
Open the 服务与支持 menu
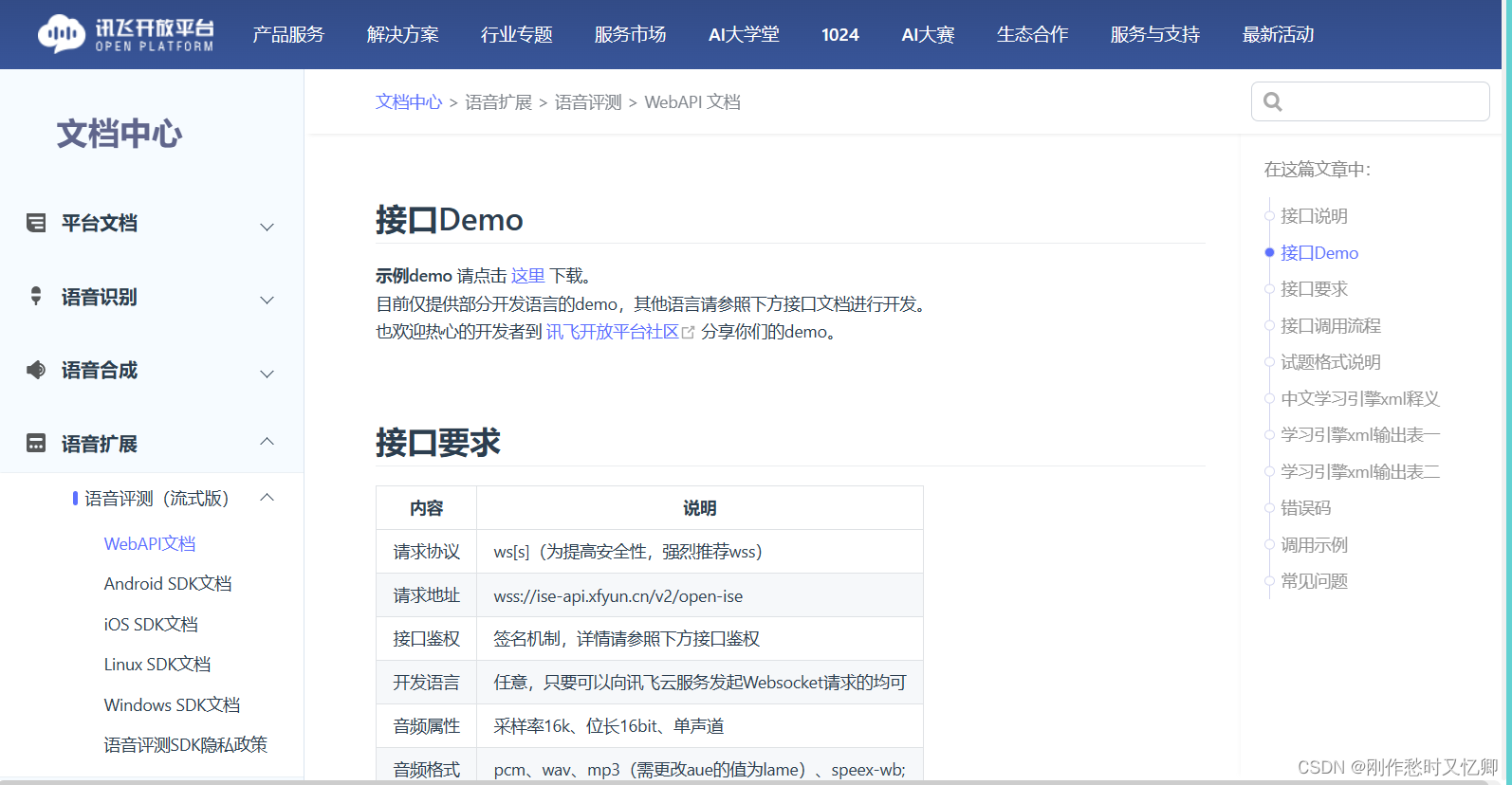[x=1155, y=34]
